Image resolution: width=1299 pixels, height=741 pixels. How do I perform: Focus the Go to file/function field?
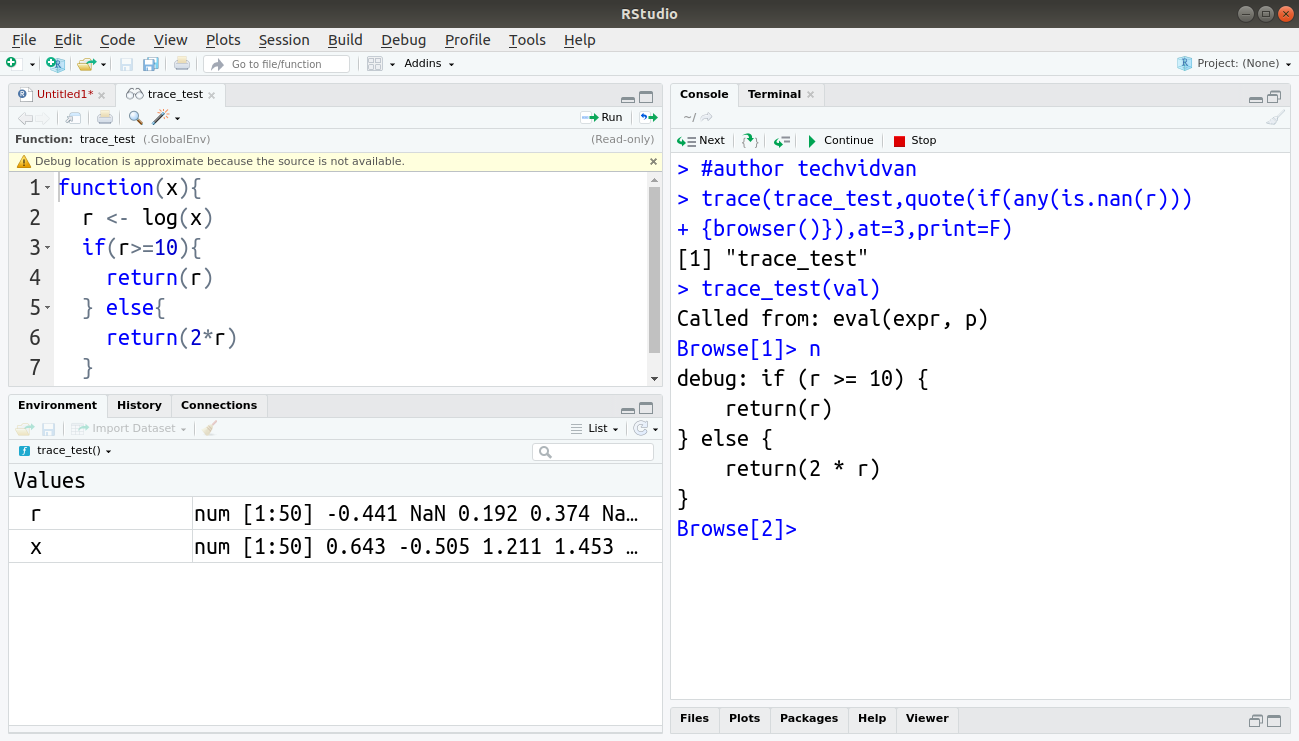277,64
